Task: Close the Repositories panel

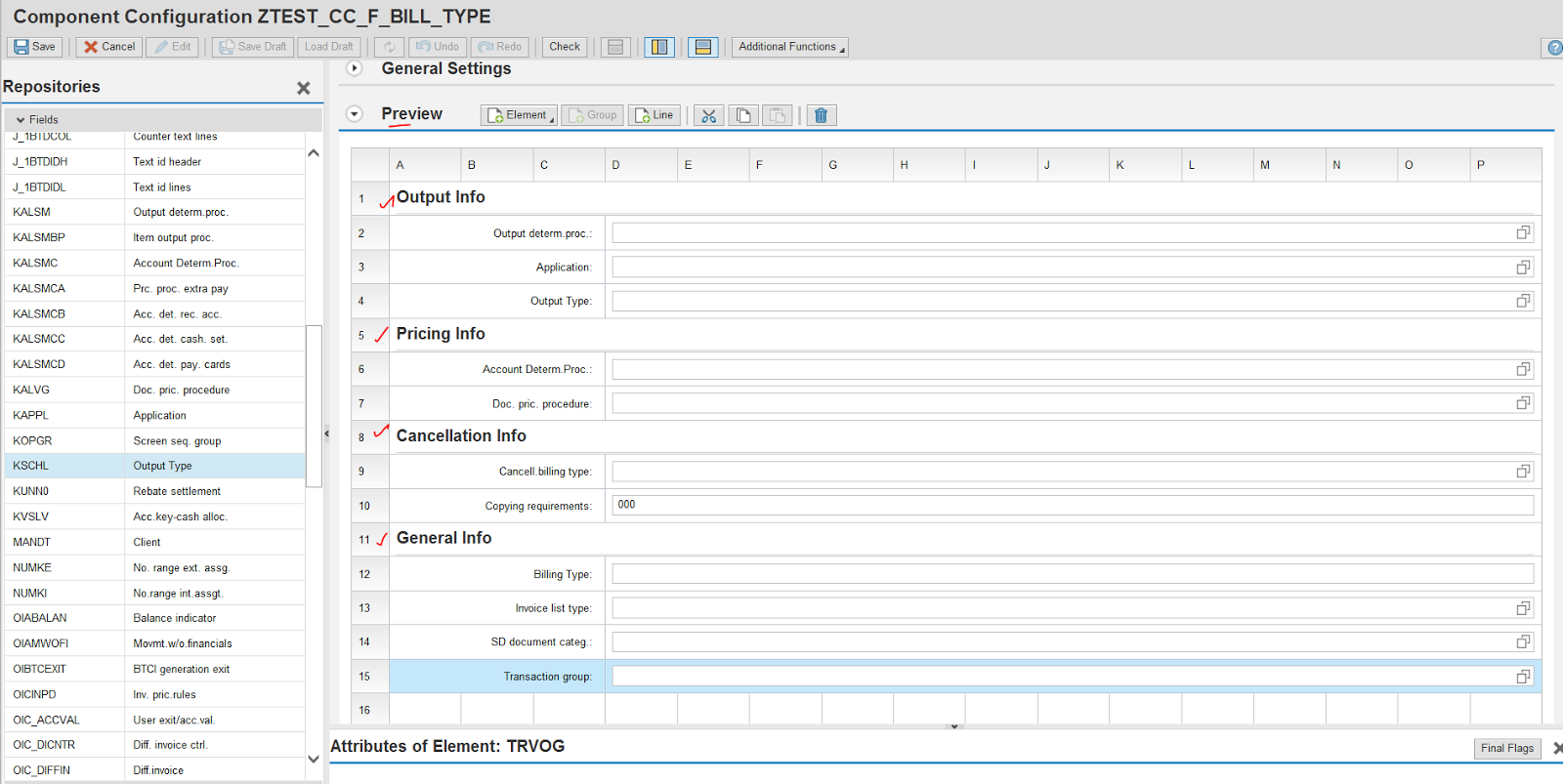Action: [x=304, y=88]
